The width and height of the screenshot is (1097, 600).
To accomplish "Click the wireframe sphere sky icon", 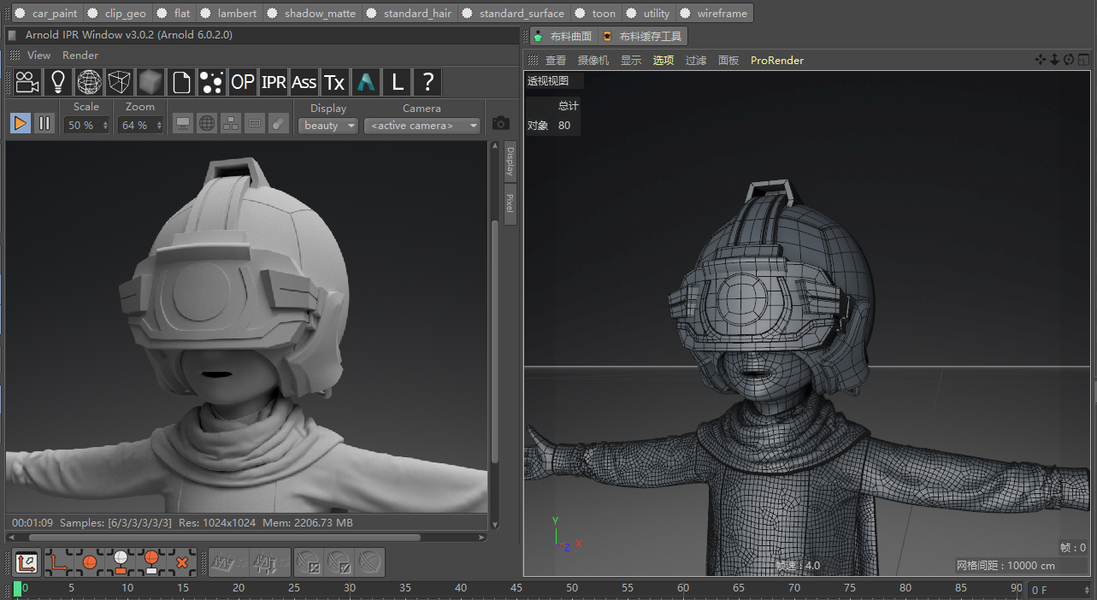I will [89, 83].
